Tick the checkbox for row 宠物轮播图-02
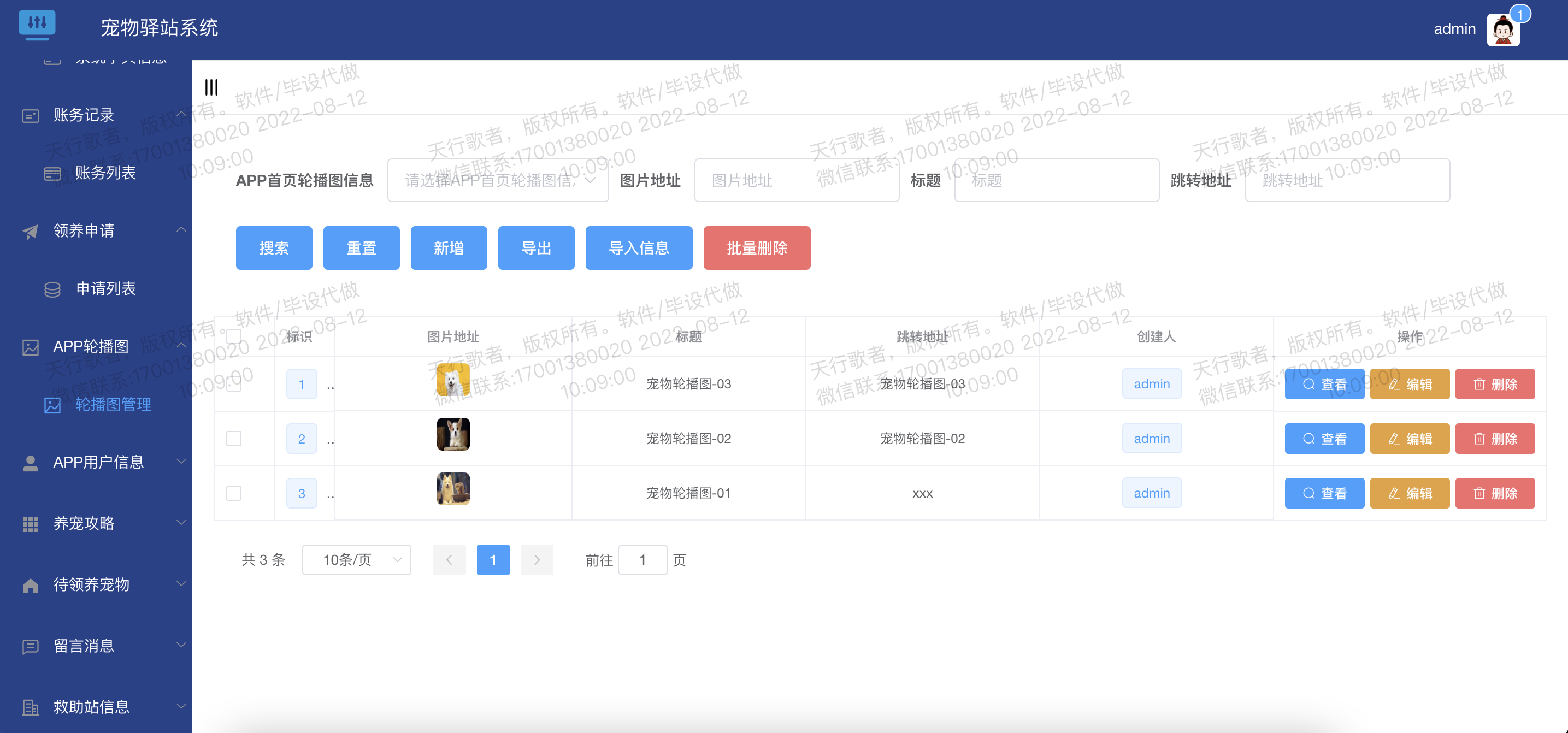The height and width of the screenshot is (733, 1568). [234, 439]
